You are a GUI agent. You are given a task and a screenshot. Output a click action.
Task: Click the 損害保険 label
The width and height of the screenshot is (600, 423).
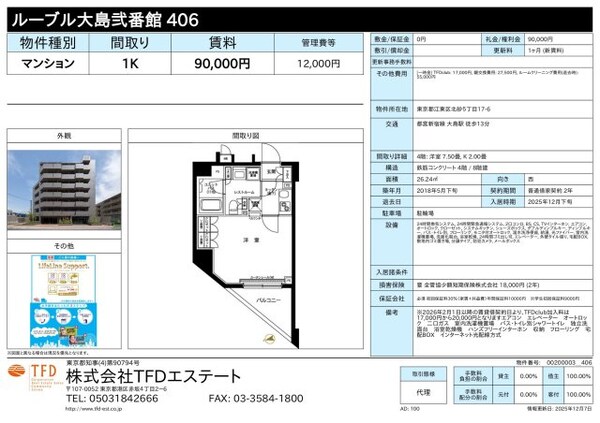tap(392, 285)
